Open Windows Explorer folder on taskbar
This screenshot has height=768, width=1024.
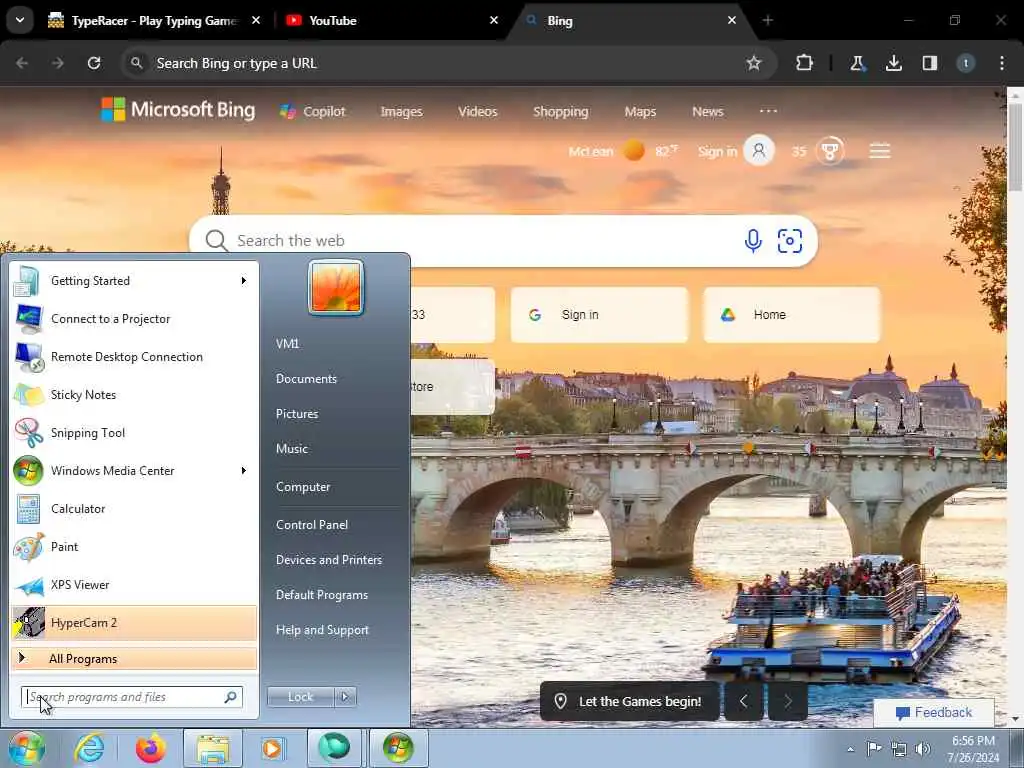[x=213, y=748]
